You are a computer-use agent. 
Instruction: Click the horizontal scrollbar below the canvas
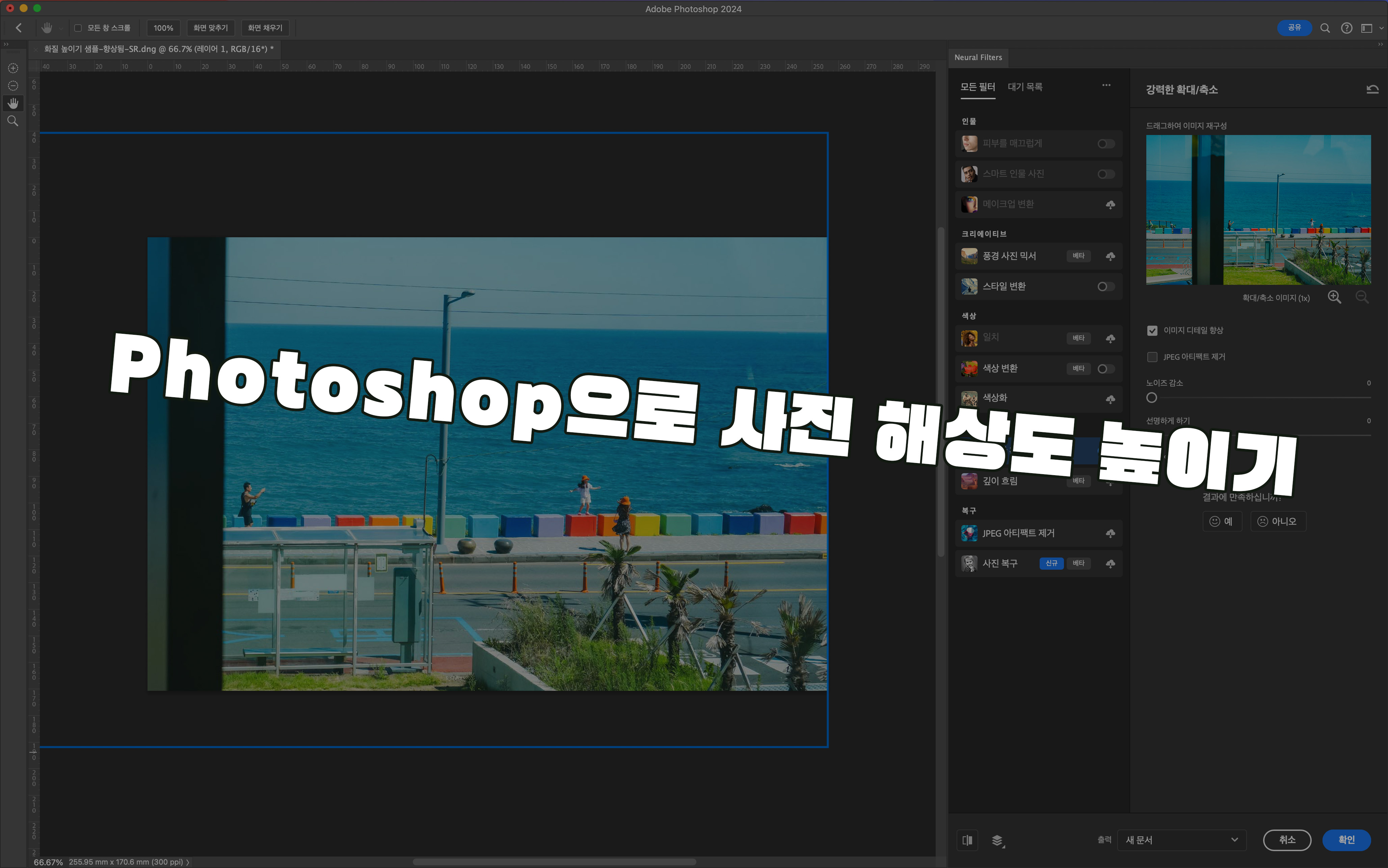554,862
